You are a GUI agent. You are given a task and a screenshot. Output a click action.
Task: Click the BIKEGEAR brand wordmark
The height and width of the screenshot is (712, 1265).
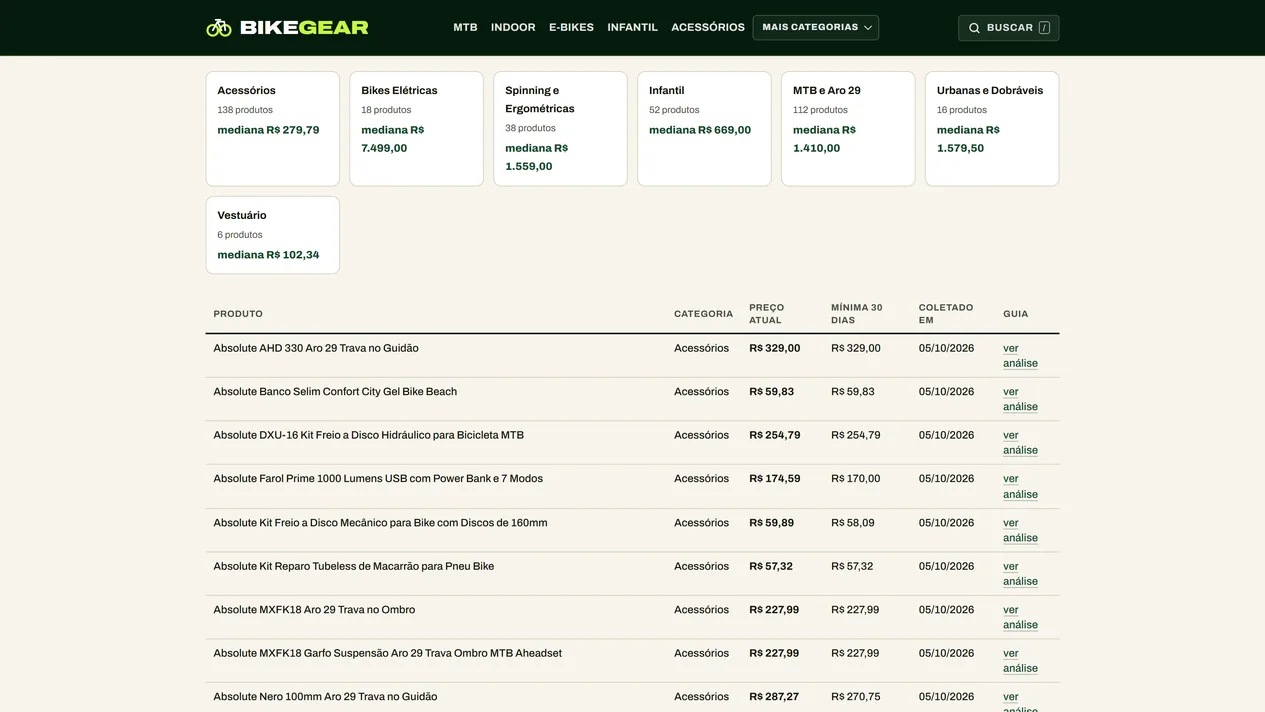[304, 28]
